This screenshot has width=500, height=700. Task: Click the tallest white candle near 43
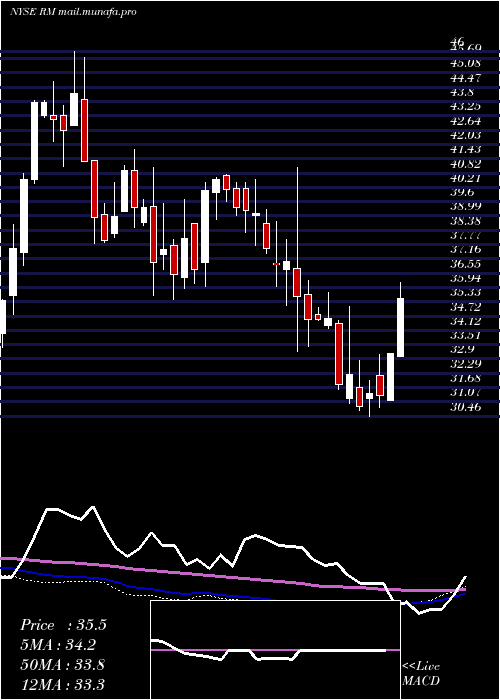(x=34, y=141)
